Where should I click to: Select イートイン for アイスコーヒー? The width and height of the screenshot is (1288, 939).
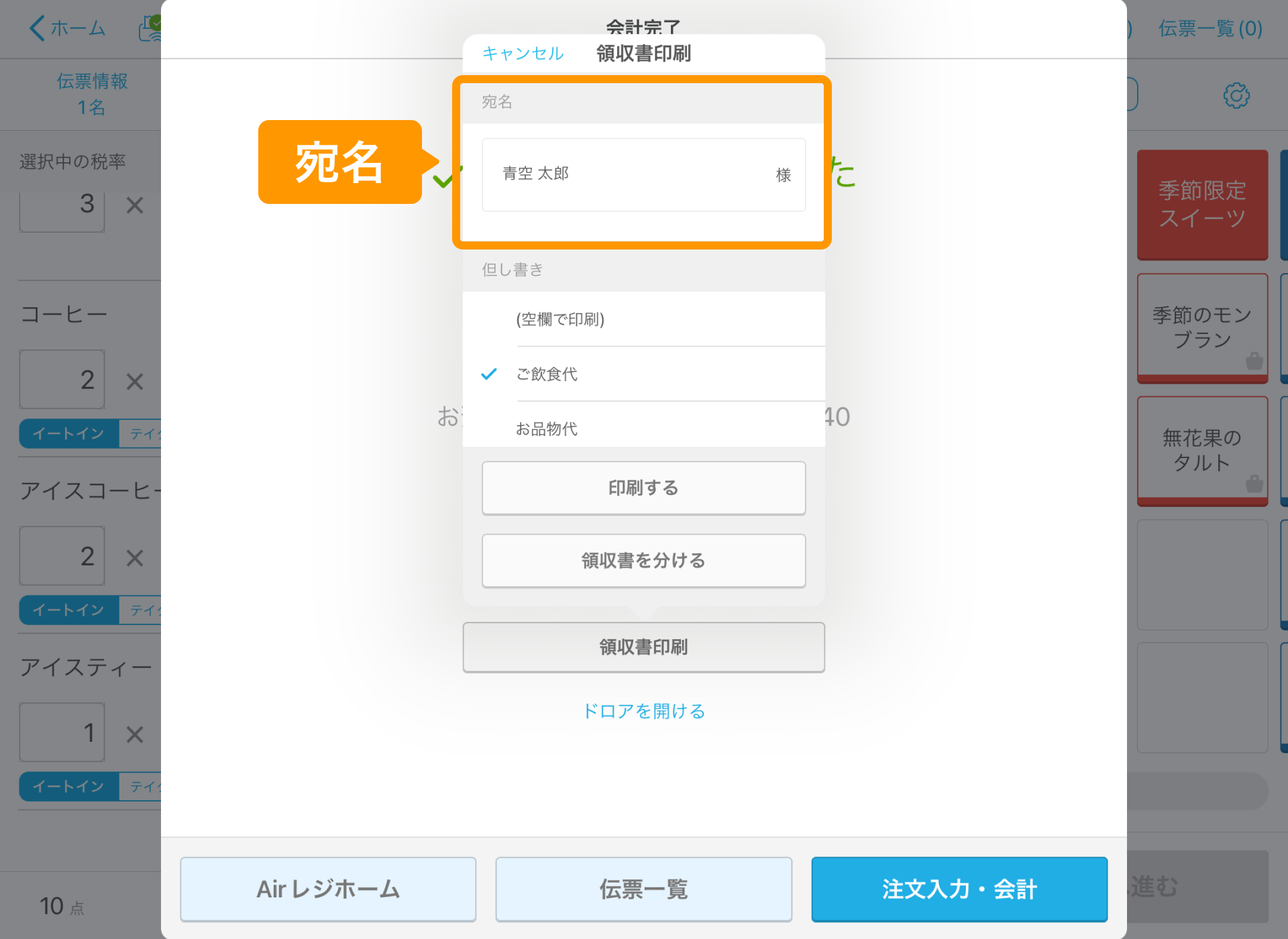67,610
